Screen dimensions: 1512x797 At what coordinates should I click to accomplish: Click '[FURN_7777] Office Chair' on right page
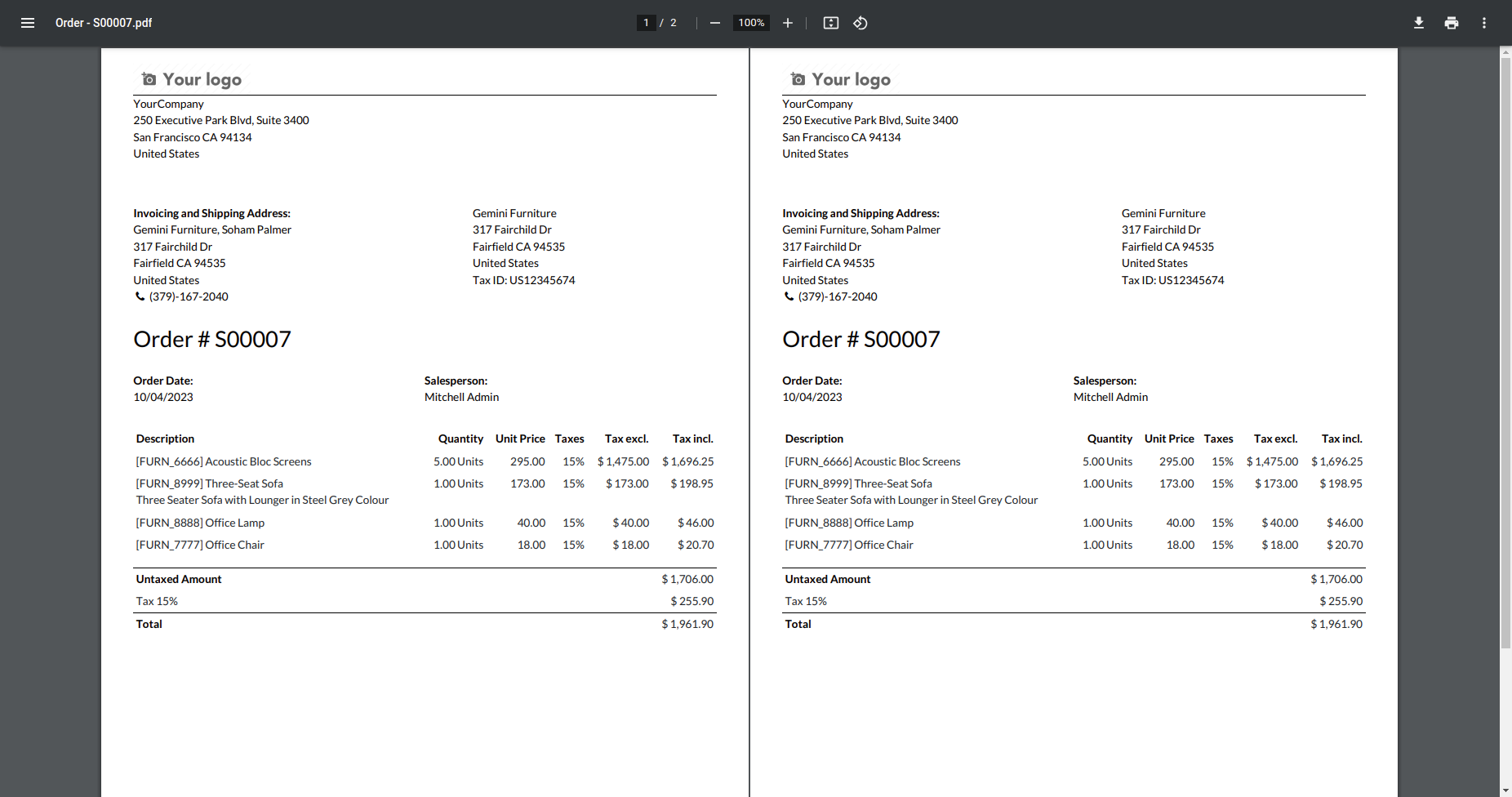tap(849, 545)
